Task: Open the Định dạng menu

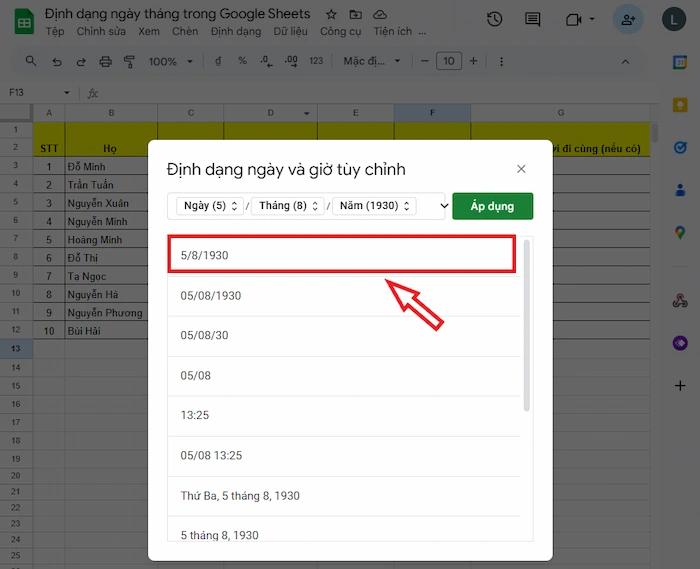Action: pyautogui.click(x=236, y=32)
